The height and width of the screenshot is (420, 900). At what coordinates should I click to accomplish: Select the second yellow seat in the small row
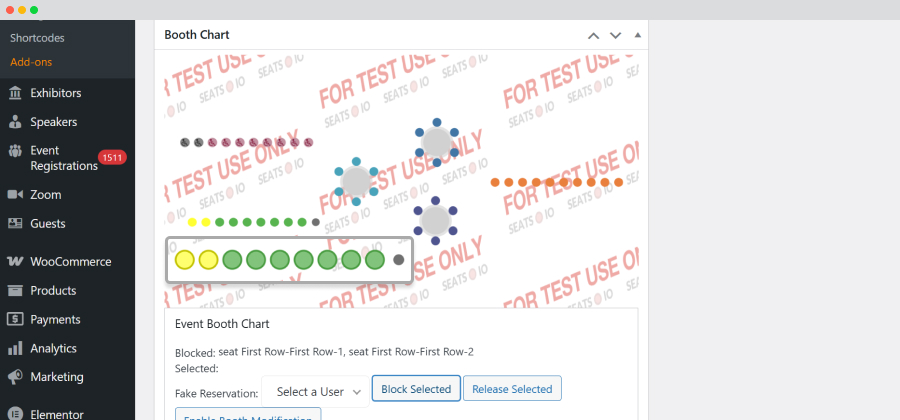(x=206, y=222)
